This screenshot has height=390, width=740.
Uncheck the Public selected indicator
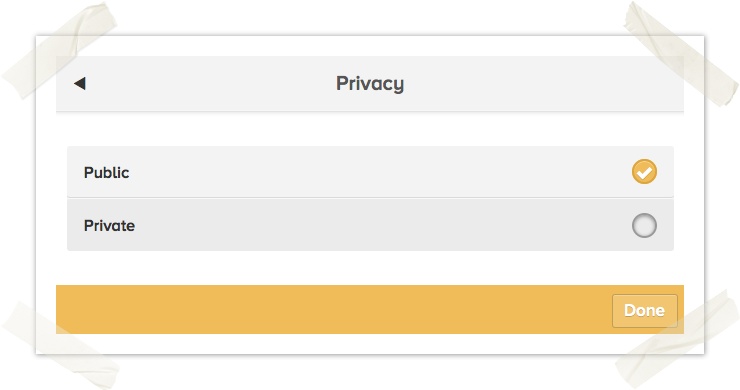[644, 171]
